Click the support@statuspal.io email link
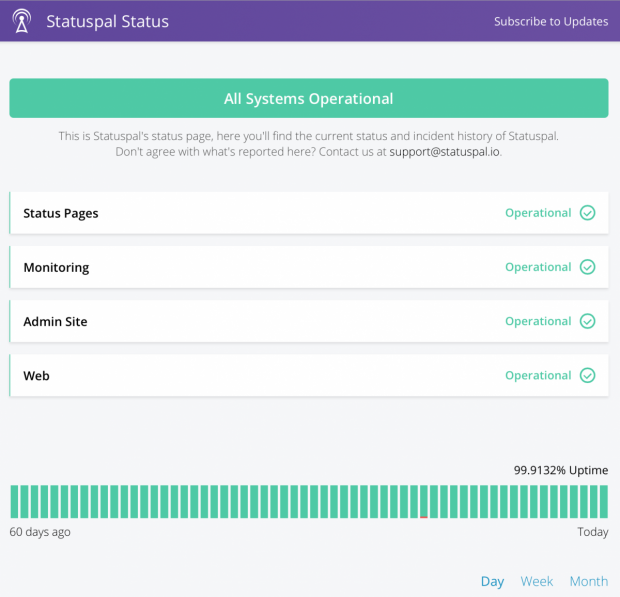 click(x=444, y=152)
